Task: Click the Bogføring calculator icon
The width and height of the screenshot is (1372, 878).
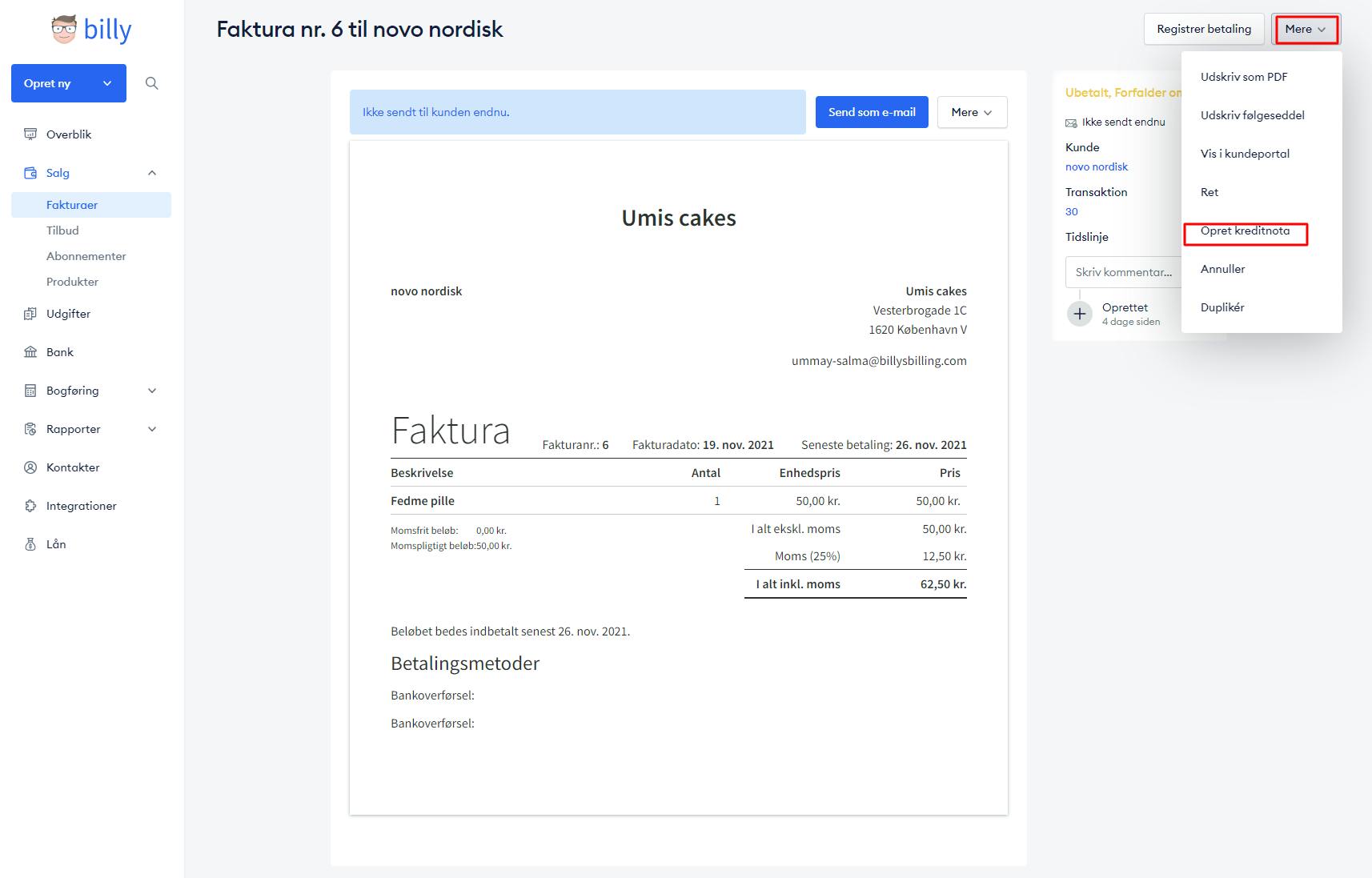Action: pyautogui.click(x=30, y=391)
